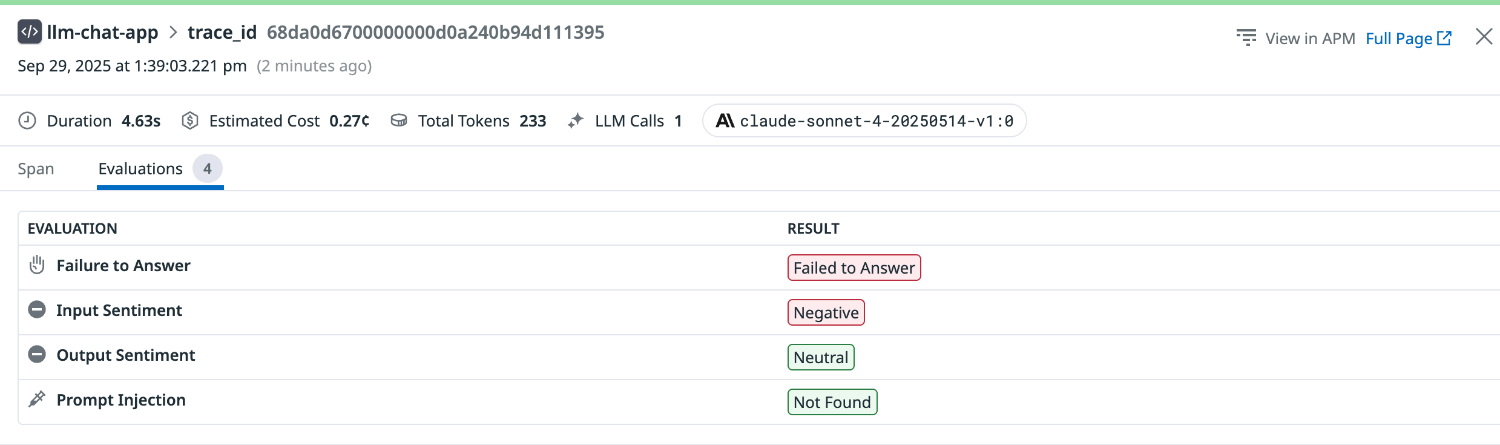Click the Negative sentiment result tag
Image resolution: width=1500 pixels, height=445 pixels.
[826, 313]
